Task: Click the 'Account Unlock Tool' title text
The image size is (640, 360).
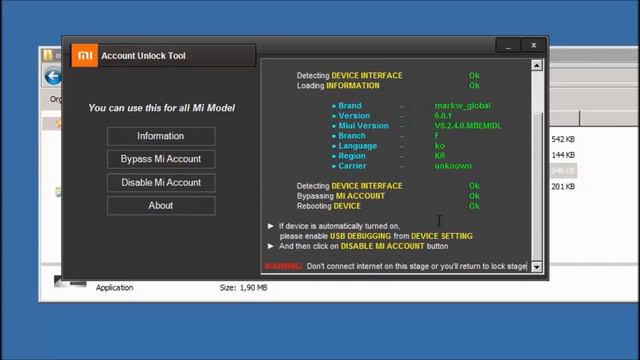Action: tap(143, 56)
